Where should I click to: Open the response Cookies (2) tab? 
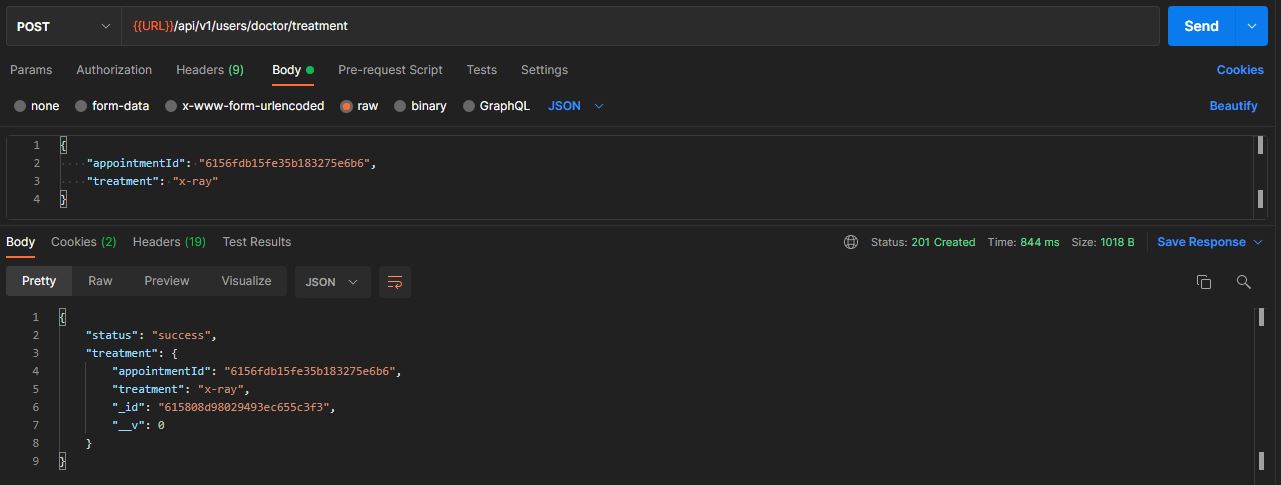point(84,242)
